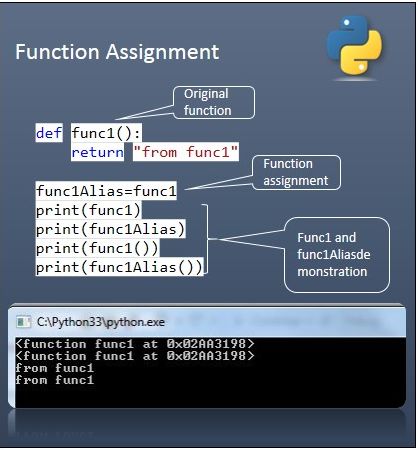This screenshot has height=450, width=418.
Task: Click the 'C:\Python33\python.exe' window title
Action: click(101, 322)
